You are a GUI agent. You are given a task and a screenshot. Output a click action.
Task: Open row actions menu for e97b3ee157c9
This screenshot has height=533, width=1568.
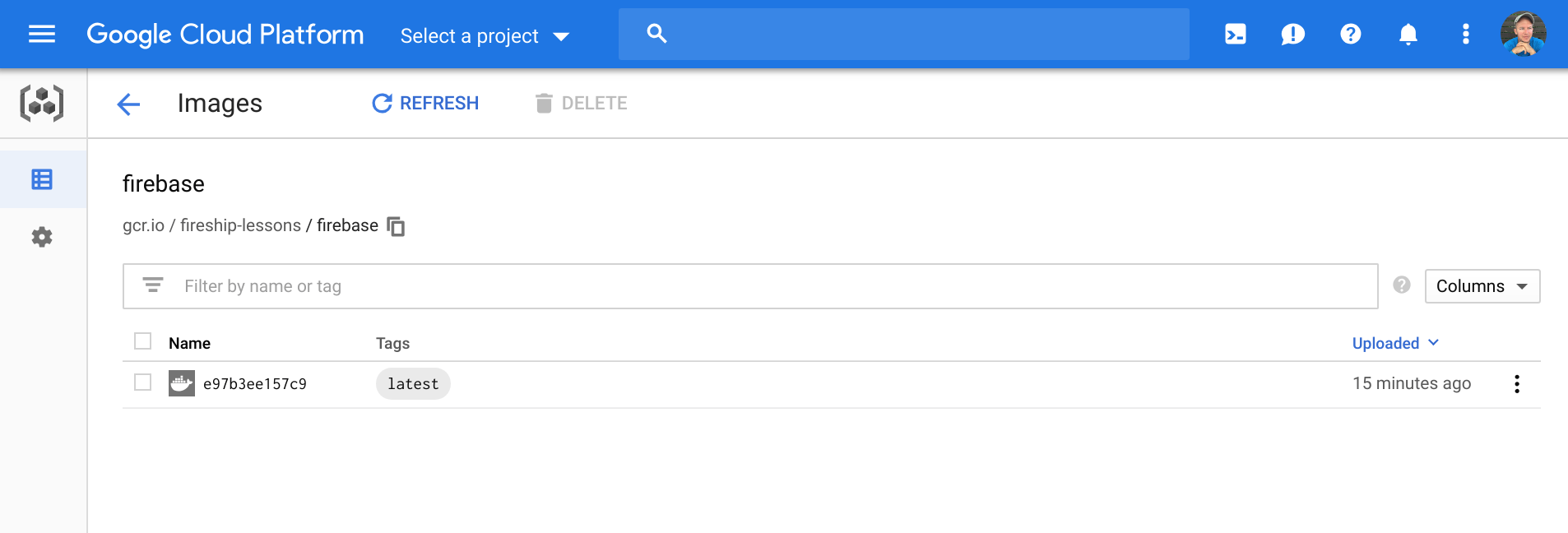click(x=1516, y=384)
